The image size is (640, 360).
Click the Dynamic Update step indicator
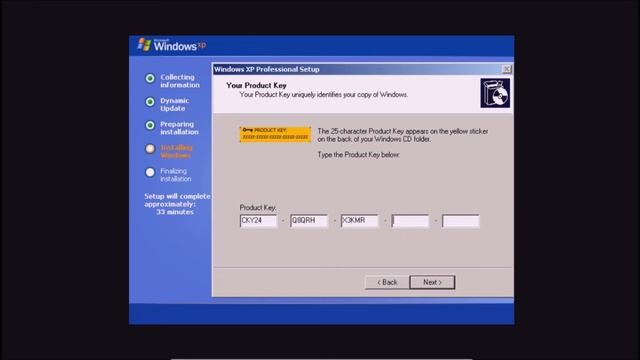(150, 102)
